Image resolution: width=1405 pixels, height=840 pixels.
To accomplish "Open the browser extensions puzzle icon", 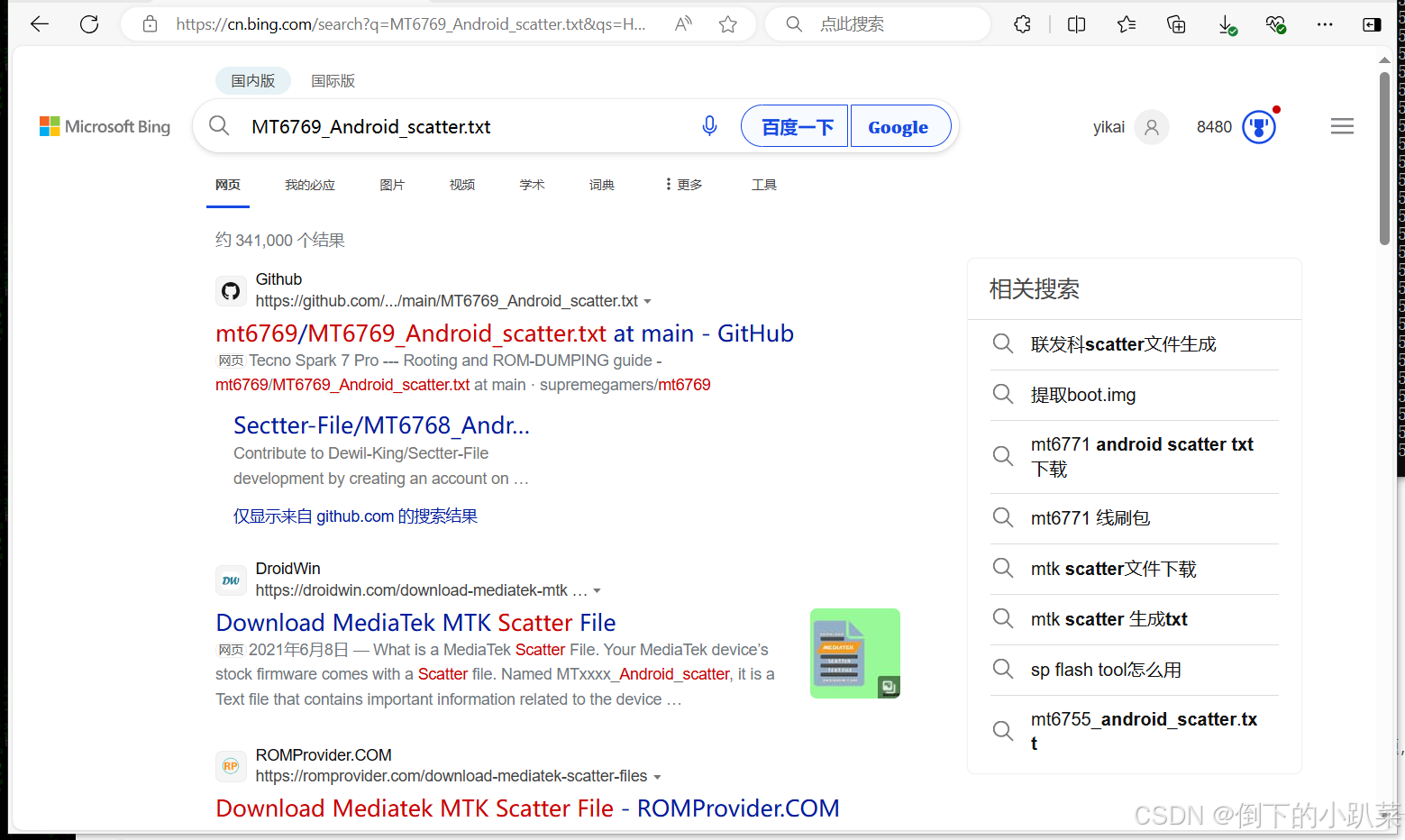I will pyautogui.click(x=1022, y=24).
